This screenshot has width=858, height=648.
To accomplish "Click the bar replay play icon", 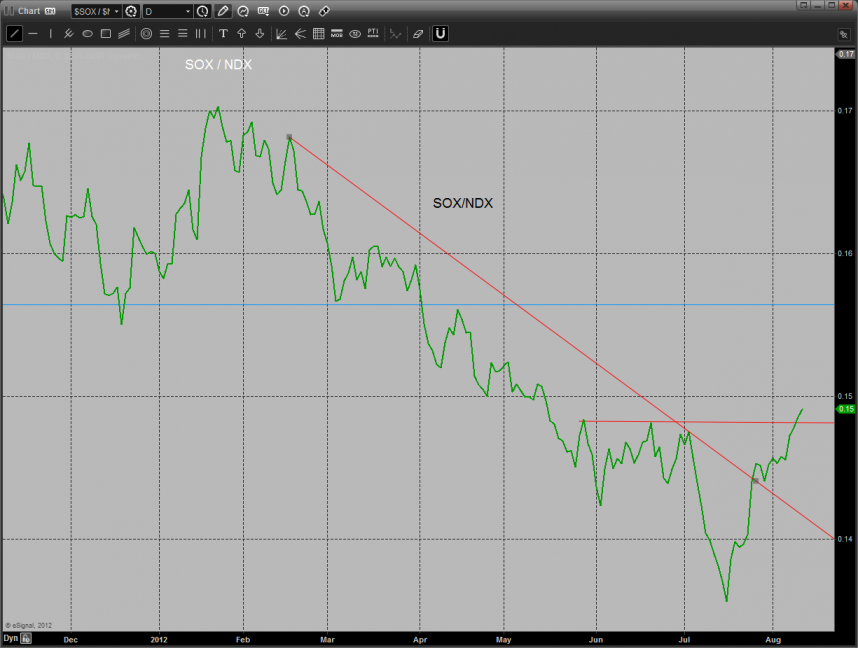I will [x=283, y=11].
